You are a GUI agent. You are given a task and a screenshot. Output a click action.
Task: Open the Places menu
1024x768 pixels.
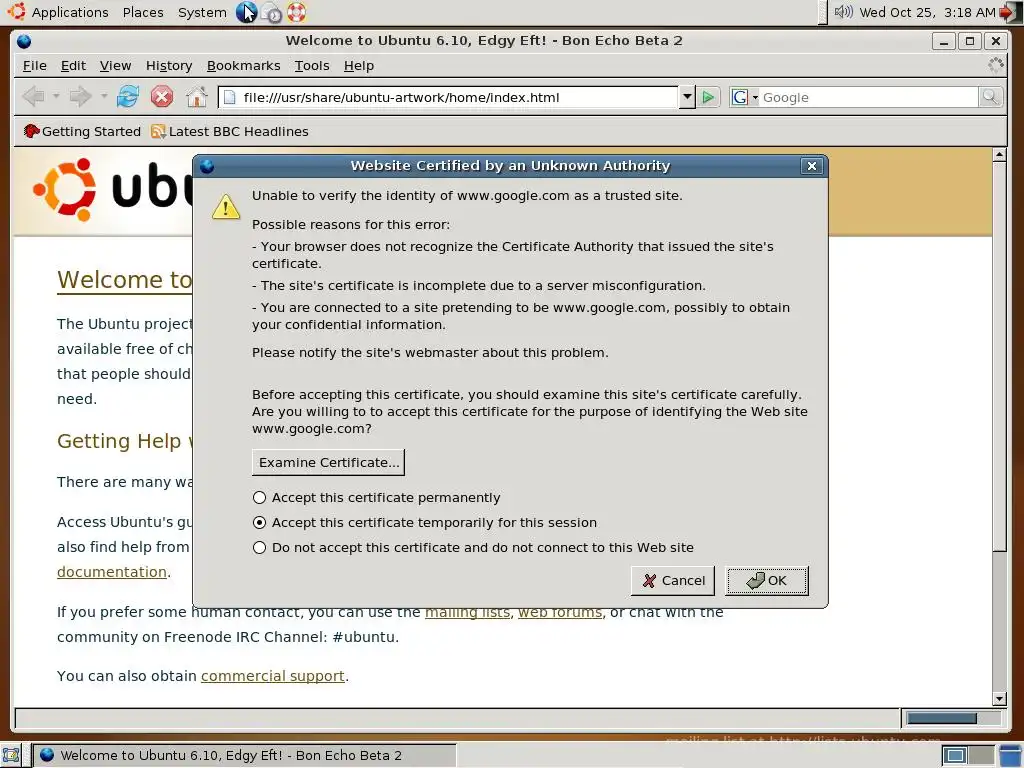pyautogui.click(x=143, y=12)
